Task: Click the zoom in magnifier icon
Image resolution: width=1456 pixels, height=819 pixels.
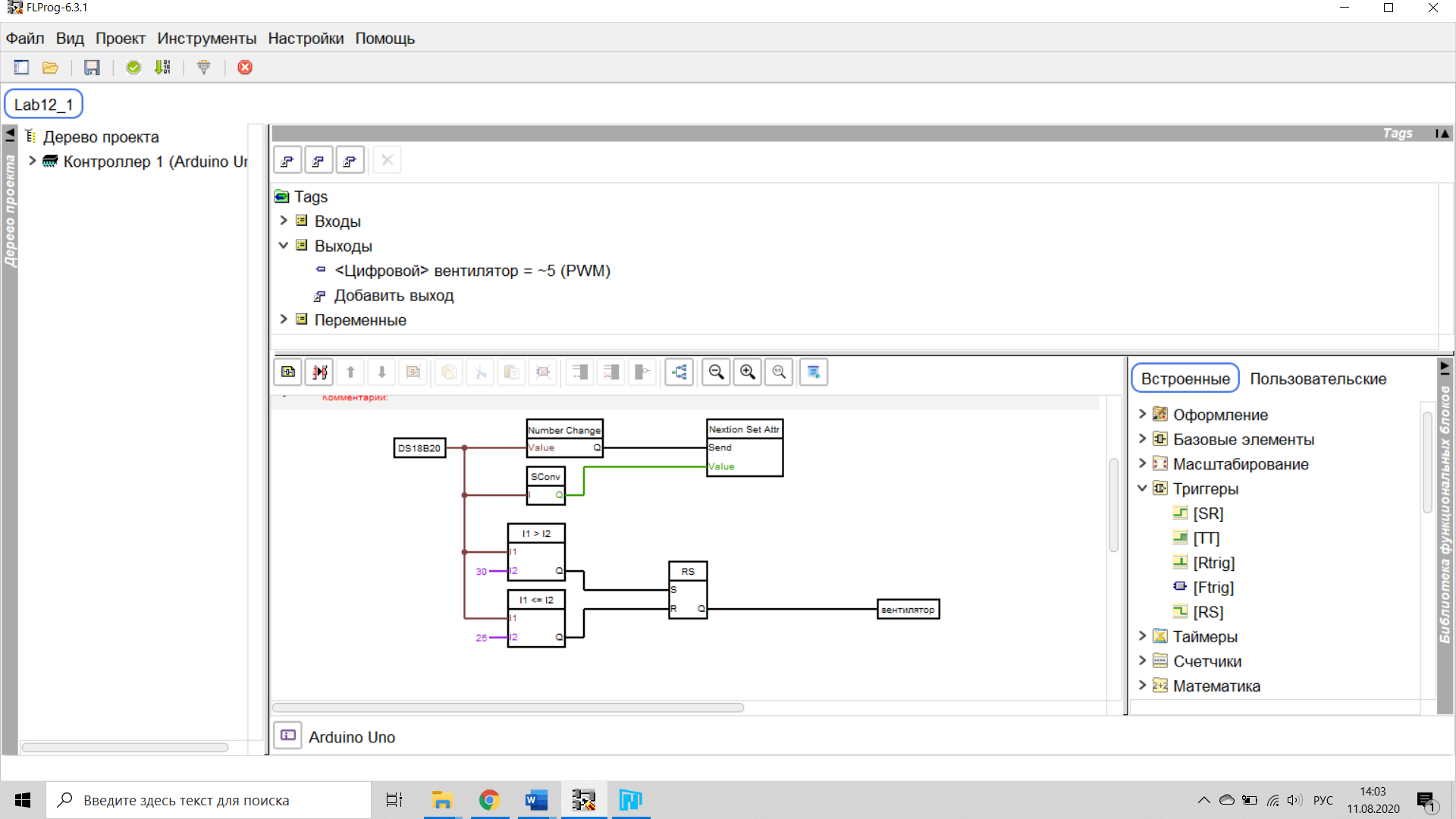Action: click(748, 372)
